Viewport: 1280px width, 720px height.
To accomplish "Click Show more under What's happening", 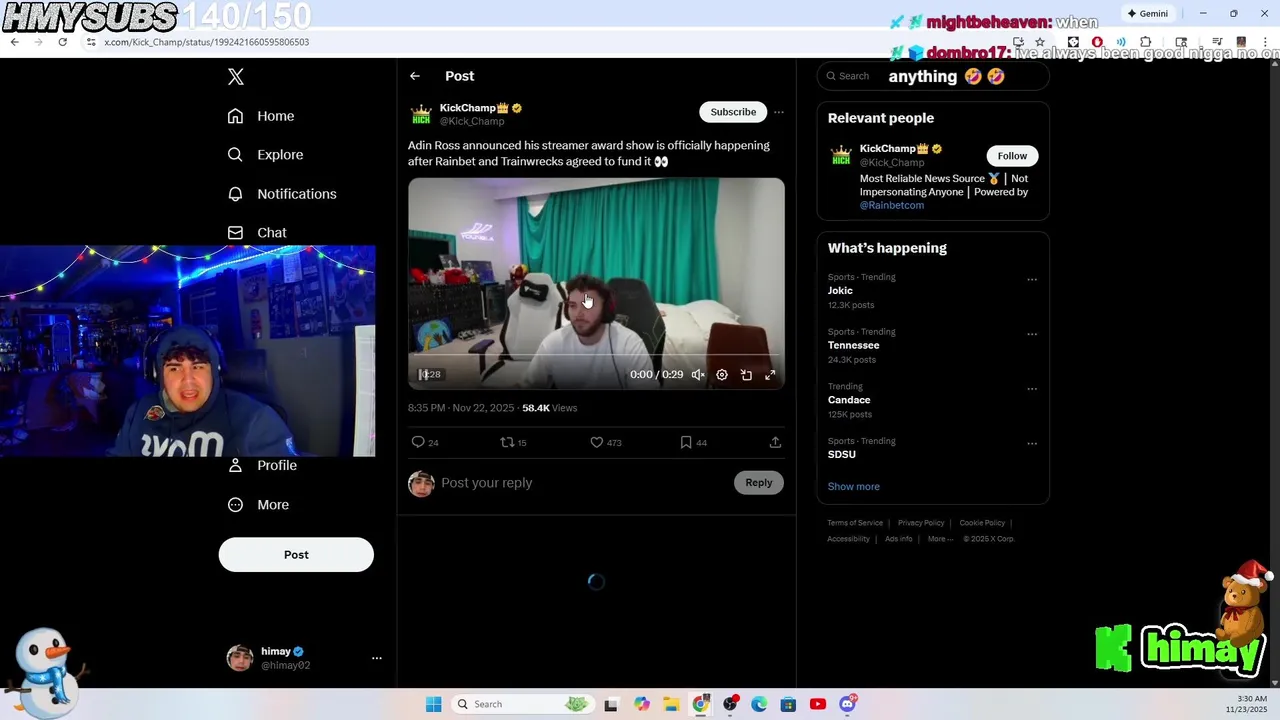I will coord(853,487).
